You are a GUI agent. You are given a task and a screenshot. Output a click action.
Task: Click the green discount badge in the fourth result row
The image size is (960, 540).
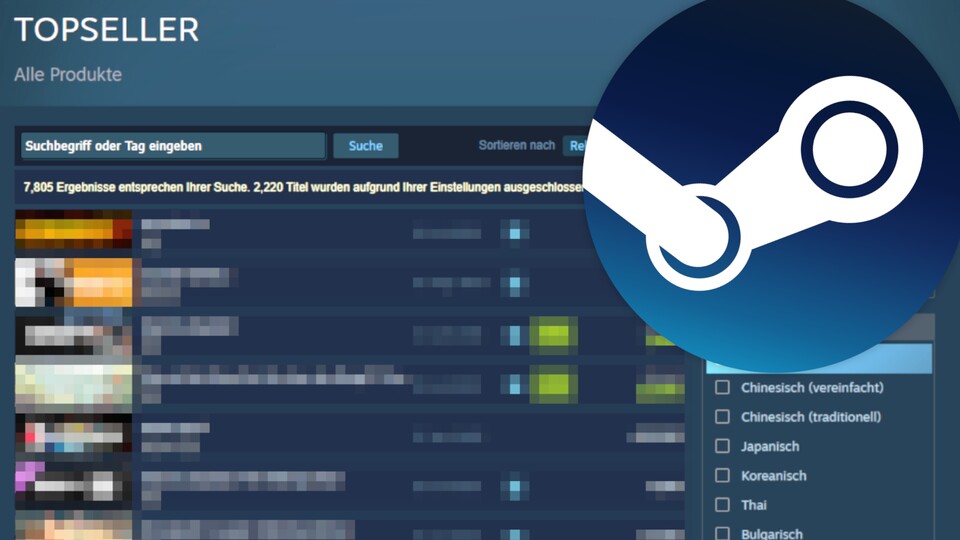[554, 384]
